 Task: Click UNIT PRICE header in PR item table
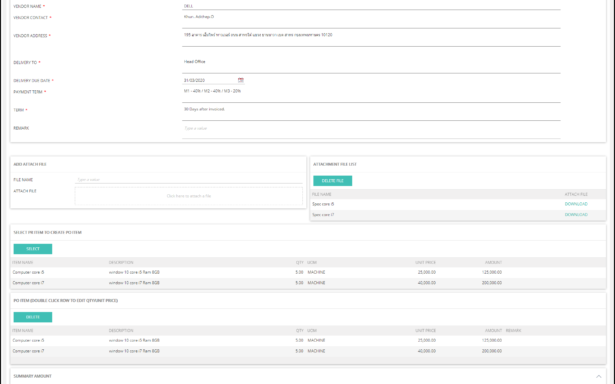(x=426, y=262)
